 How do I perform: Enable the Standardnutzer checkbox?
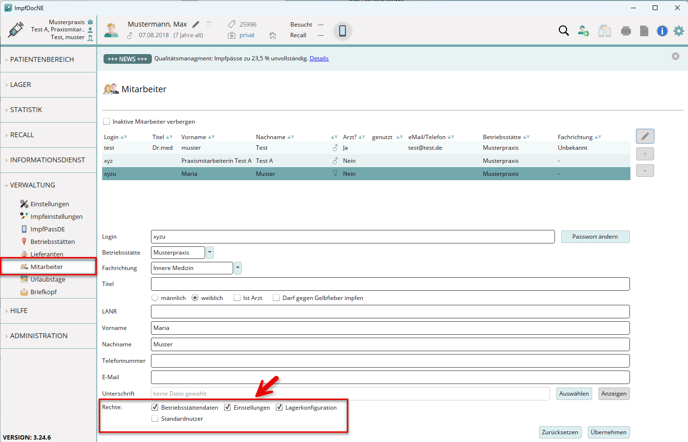point(154,419)
